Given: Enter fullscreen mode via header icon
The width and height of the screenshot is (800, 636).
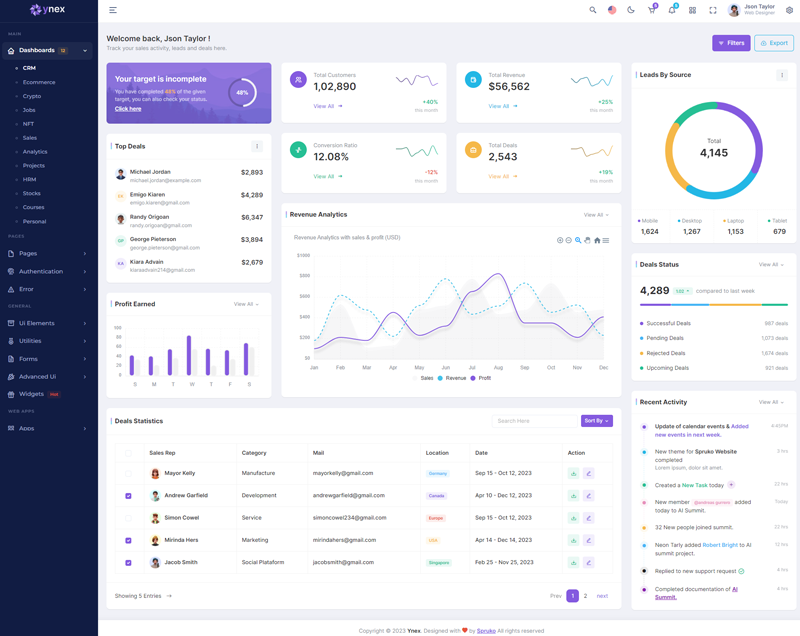Looking at the screenshot, I should click(x=713, y=10).
